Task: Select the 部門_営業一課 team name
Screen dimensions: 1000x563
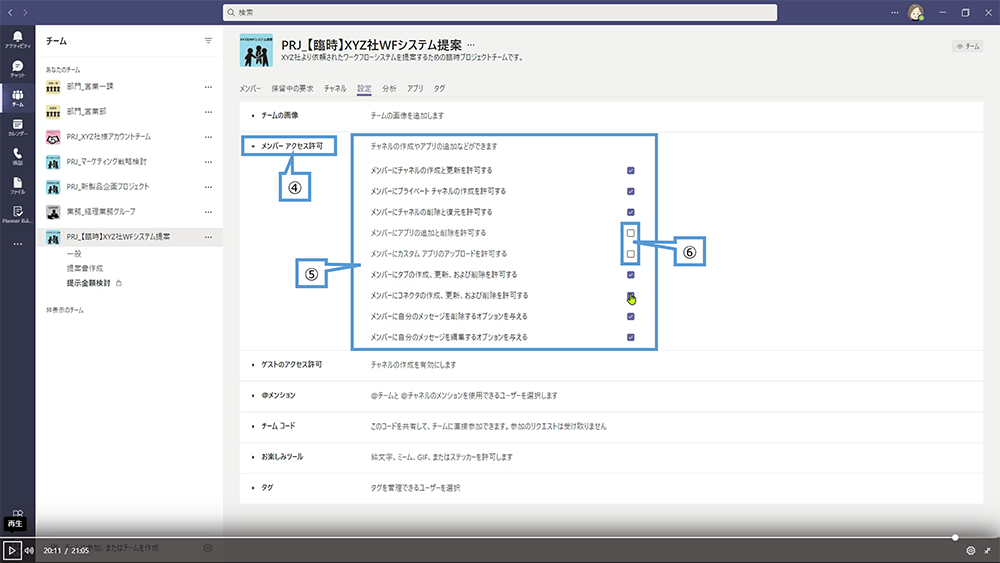Action: pyautogui.click(x=90, y=87)
